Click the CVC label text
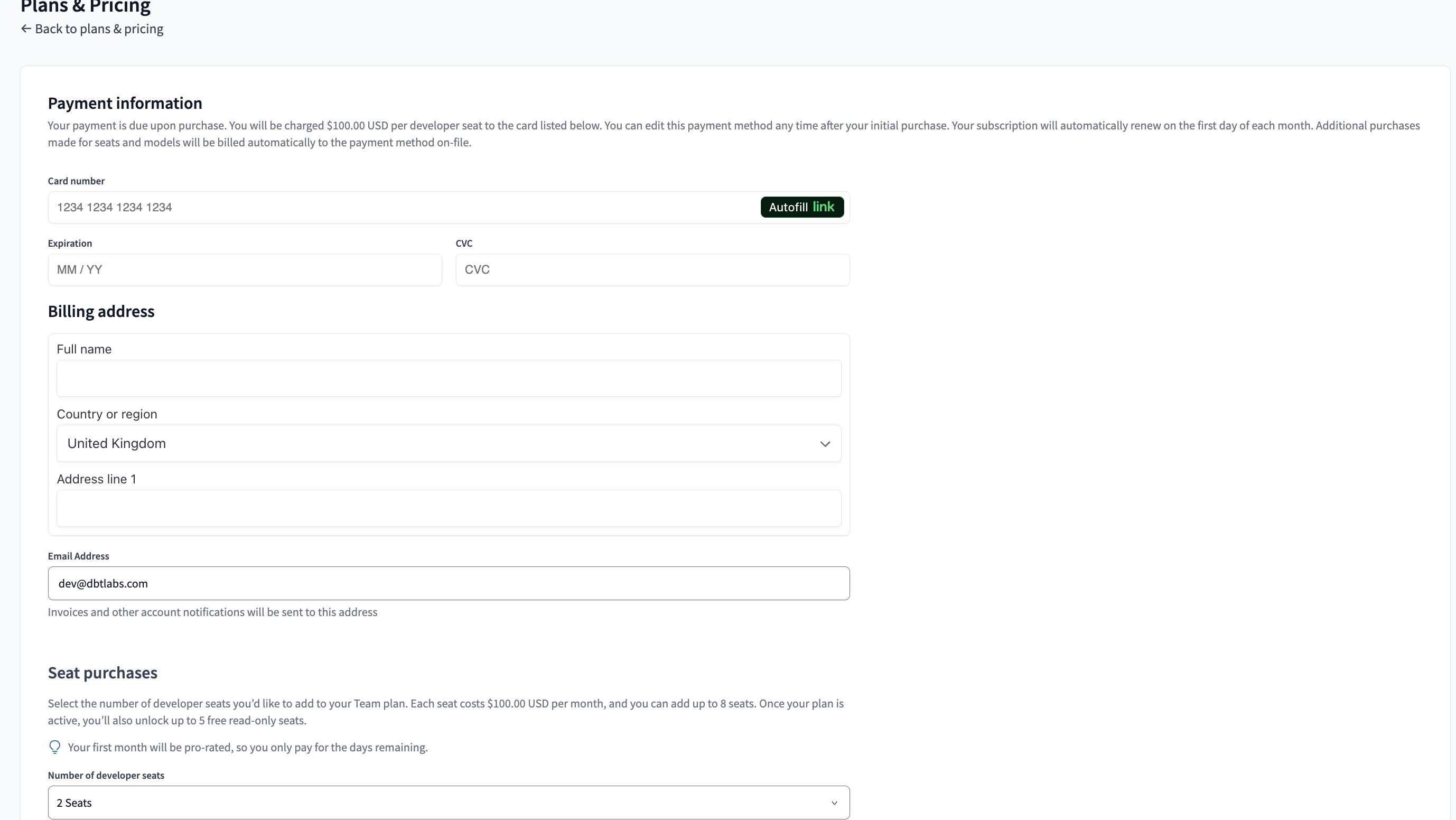The height and width of the screenshot is (820, 1456). [x=463, y=243]
